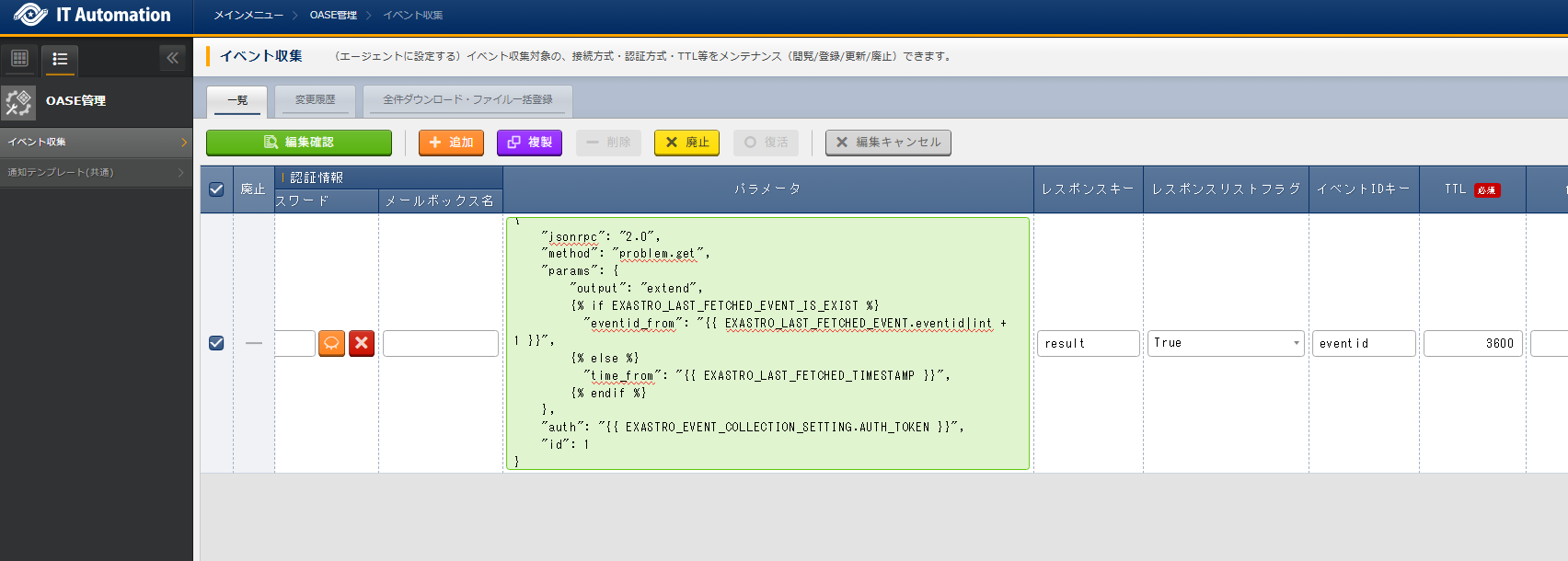Switch sidebar to grid menu view
Image resolution: width=1568 pixels, height=561 pixels.
[19, 59]
